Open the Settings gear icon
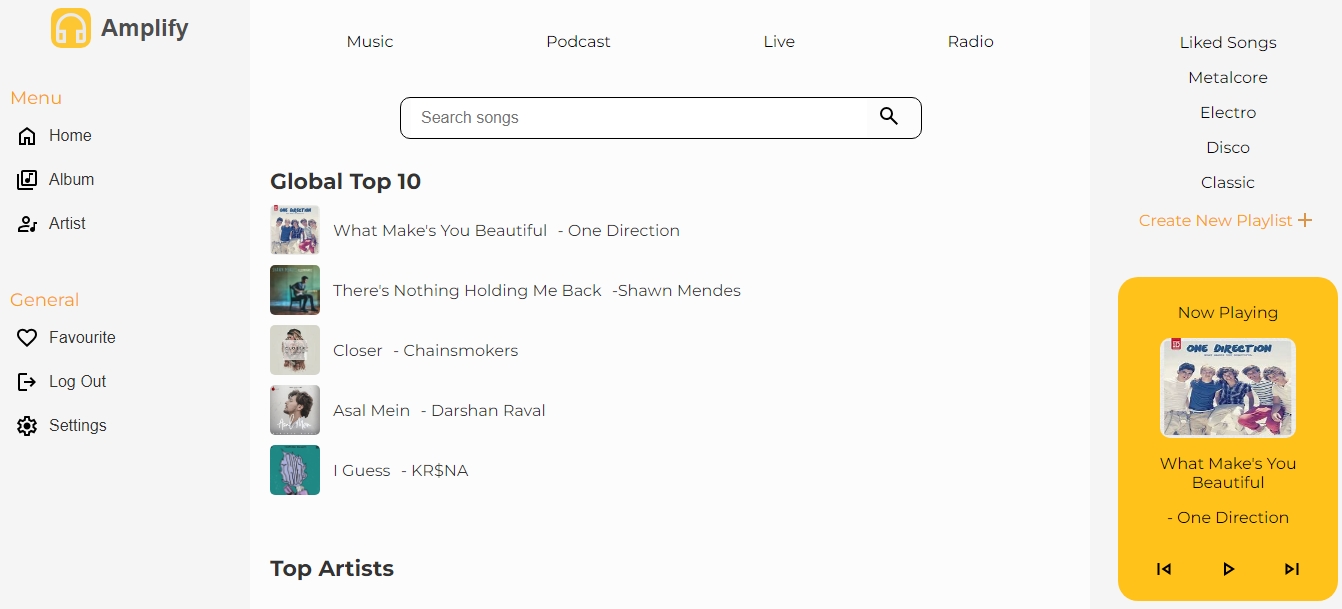Screen dimensions: 1342x609 coord(27,426)
